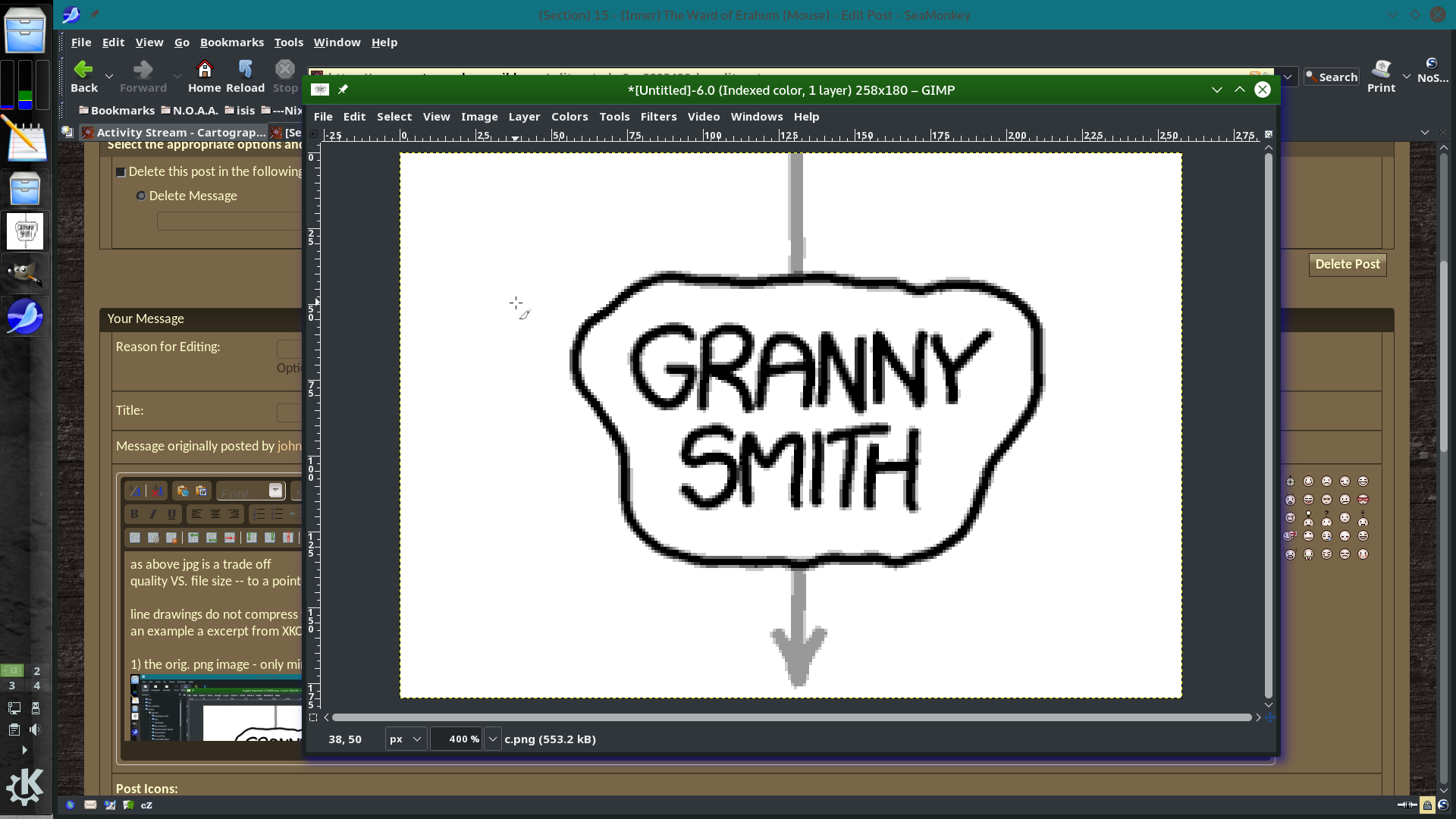Open the zoom percentage dropdown at 400%

491,739
